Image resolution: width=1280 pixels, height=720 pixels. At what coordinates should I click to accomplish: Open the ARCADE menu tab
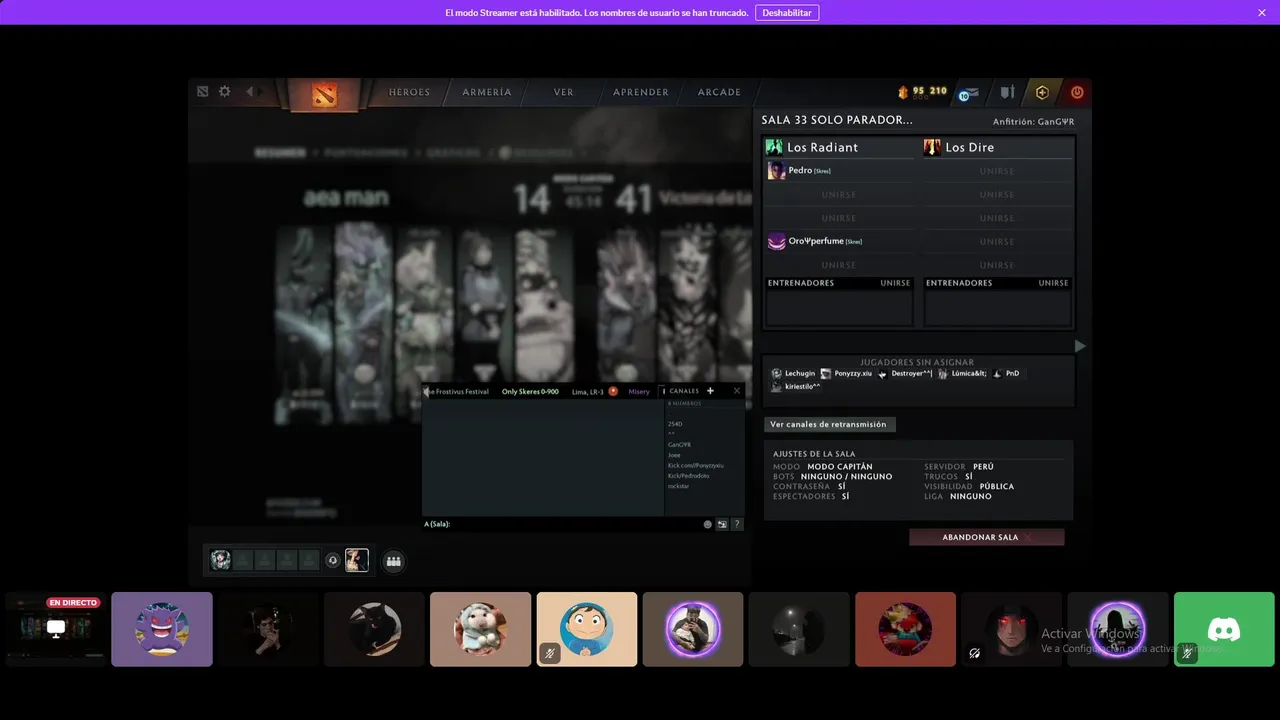[x=719, y=92]
